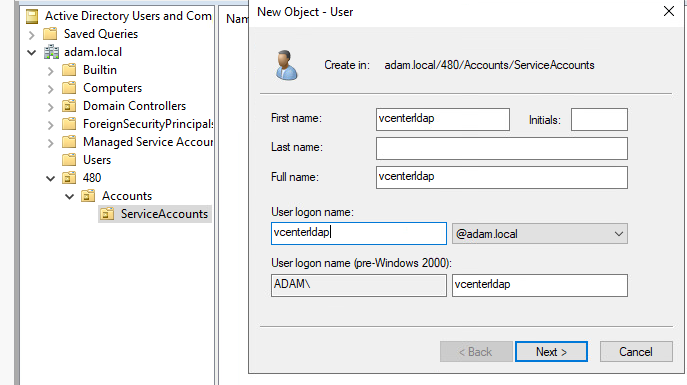Select the ServiceAccounts OU label
This screenshot has width=687, height=385.
pyautogui.click(x=164, y=214)
